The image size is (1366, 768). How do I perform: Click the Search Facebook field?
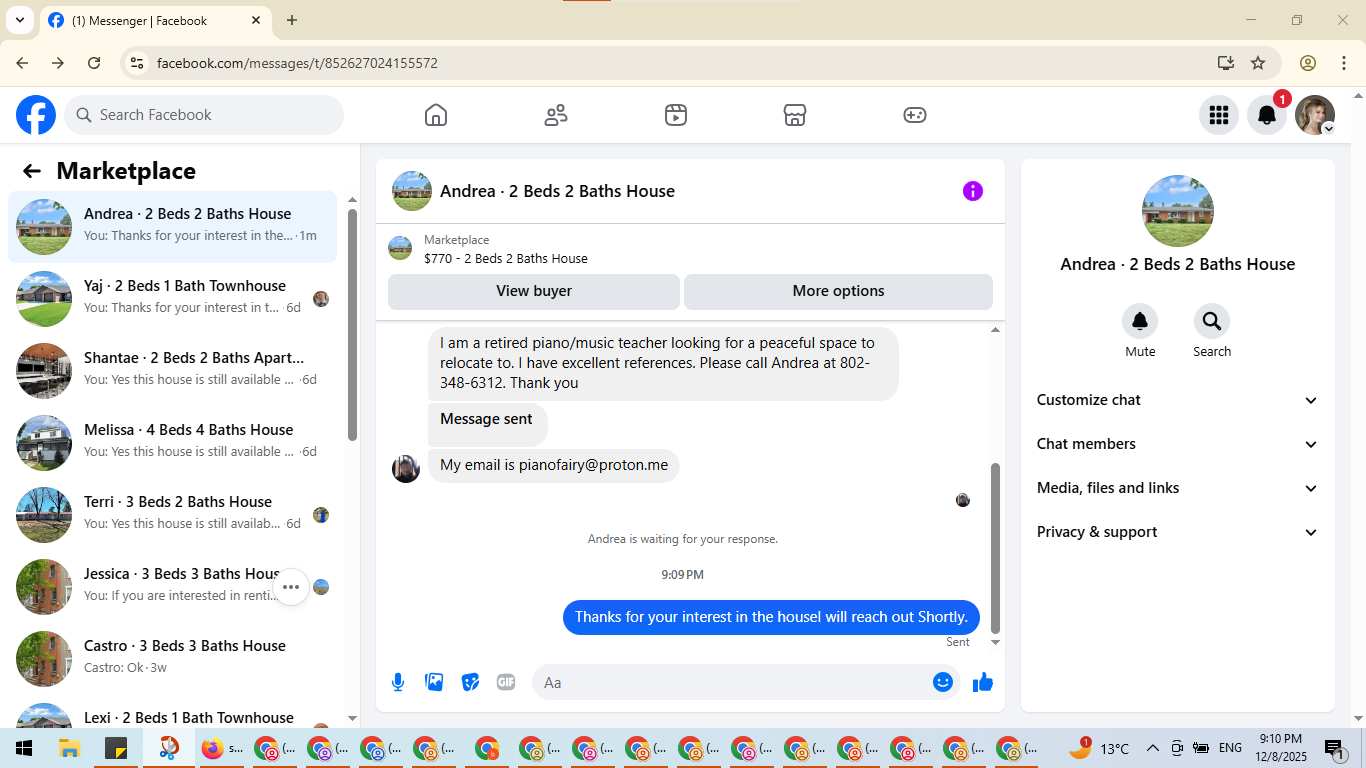coord(204,115)
